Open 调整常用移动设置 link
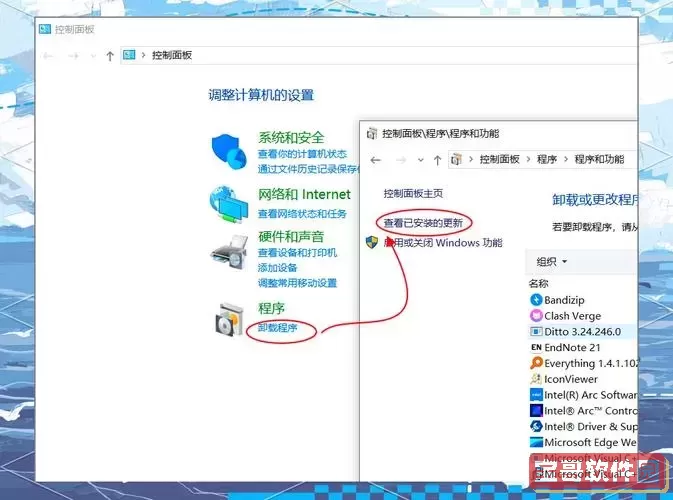 coord(297,283)
